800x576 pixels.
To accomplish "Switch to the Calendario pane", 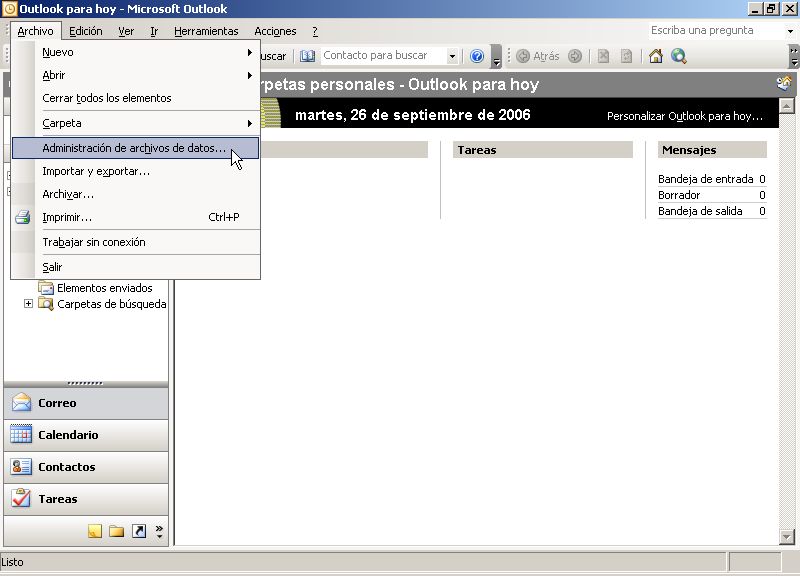I will point(86,435).
